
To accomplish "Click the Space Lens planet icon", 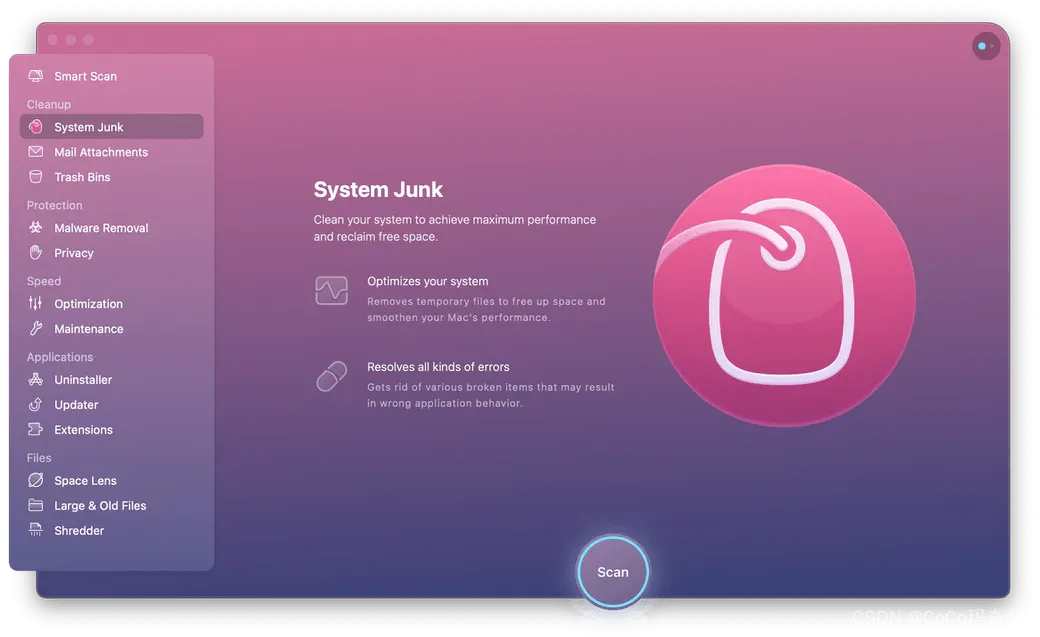I will coord(36,480).
